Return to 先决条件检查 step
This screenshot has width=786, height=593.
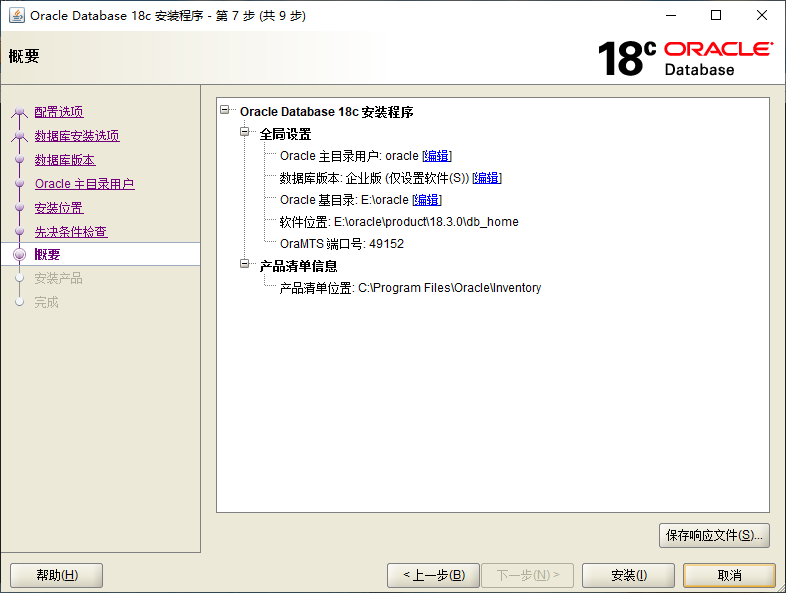coord(71,232)
